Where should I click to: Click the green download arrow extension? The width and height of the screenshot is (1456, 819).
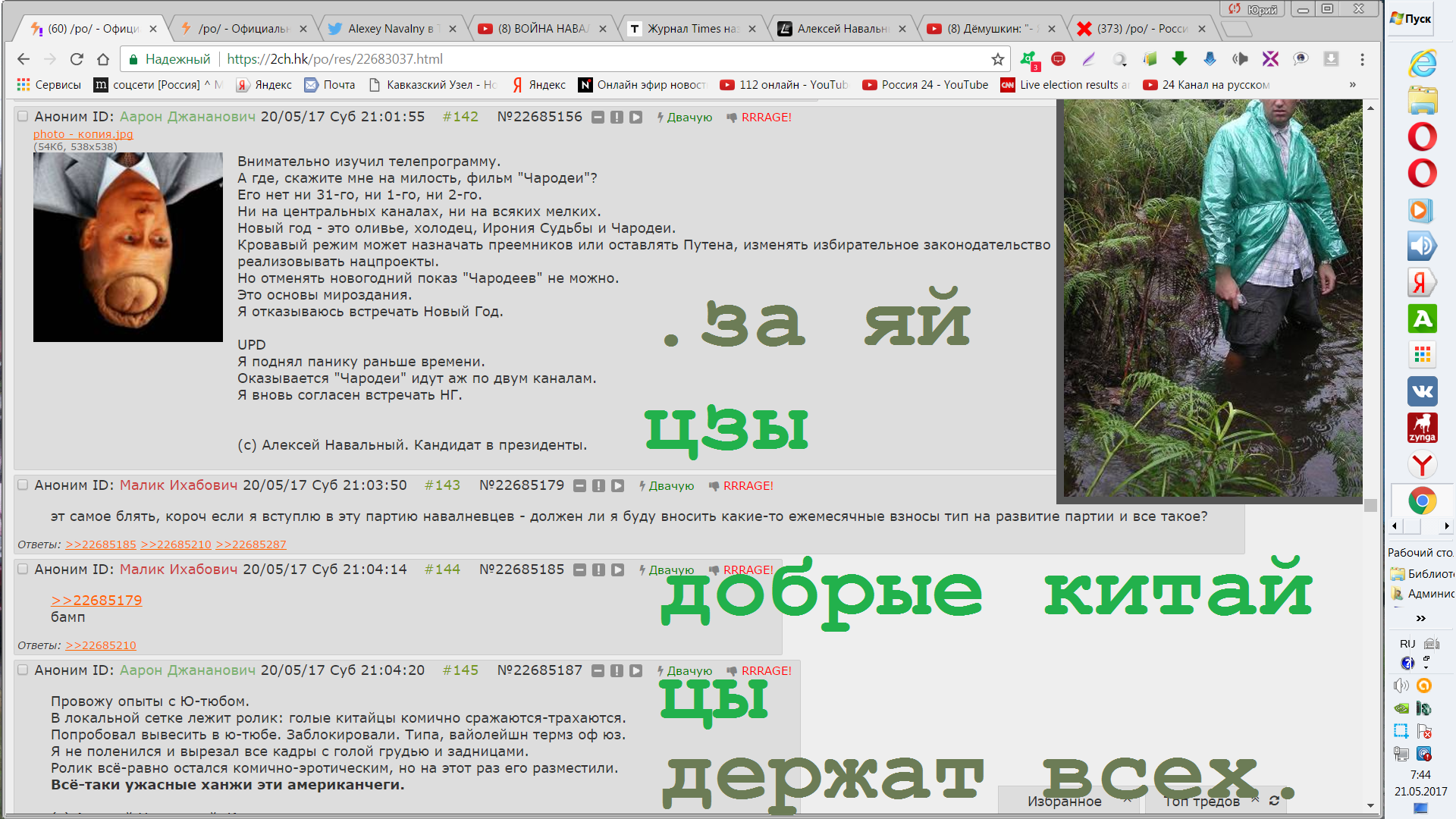coord(1179,59)
